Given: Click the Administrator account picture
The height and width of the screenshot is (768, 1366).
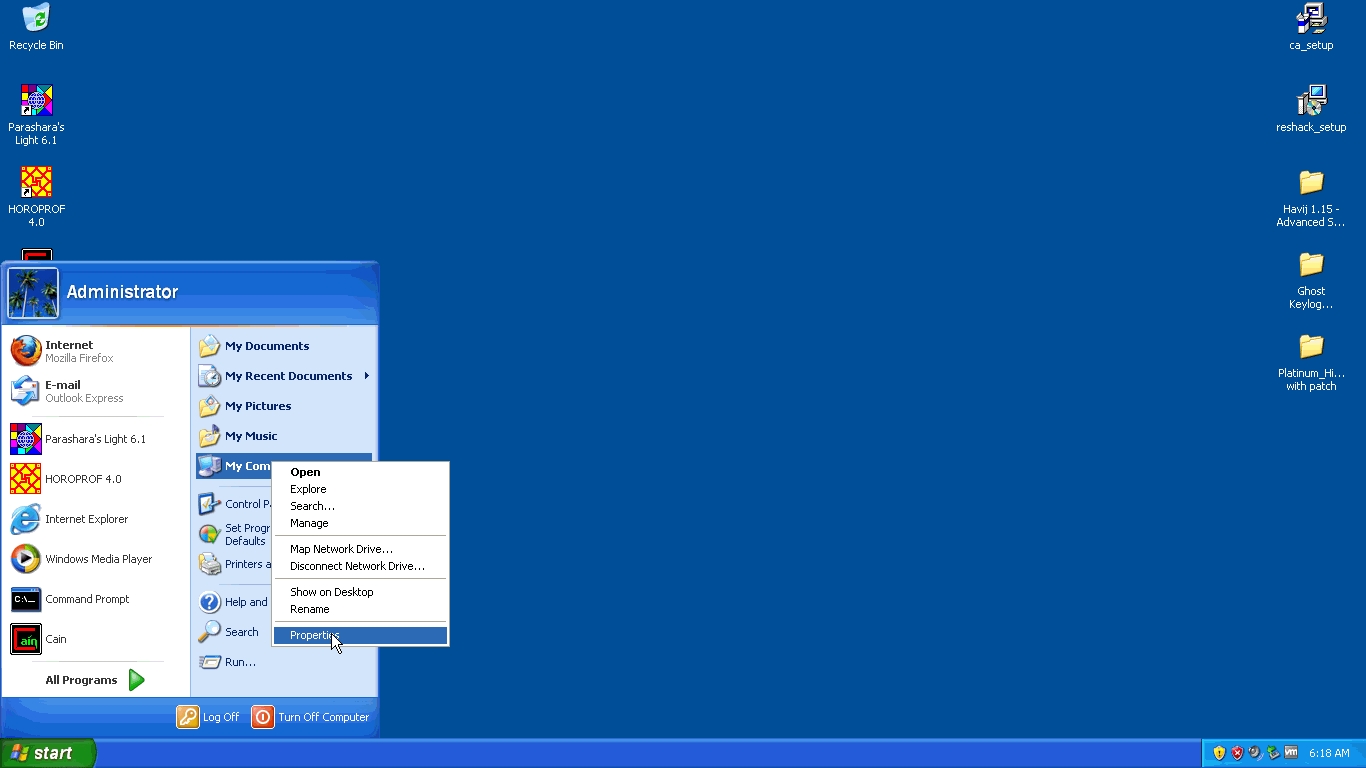Looking at the screenshot, I should point(33,292).
